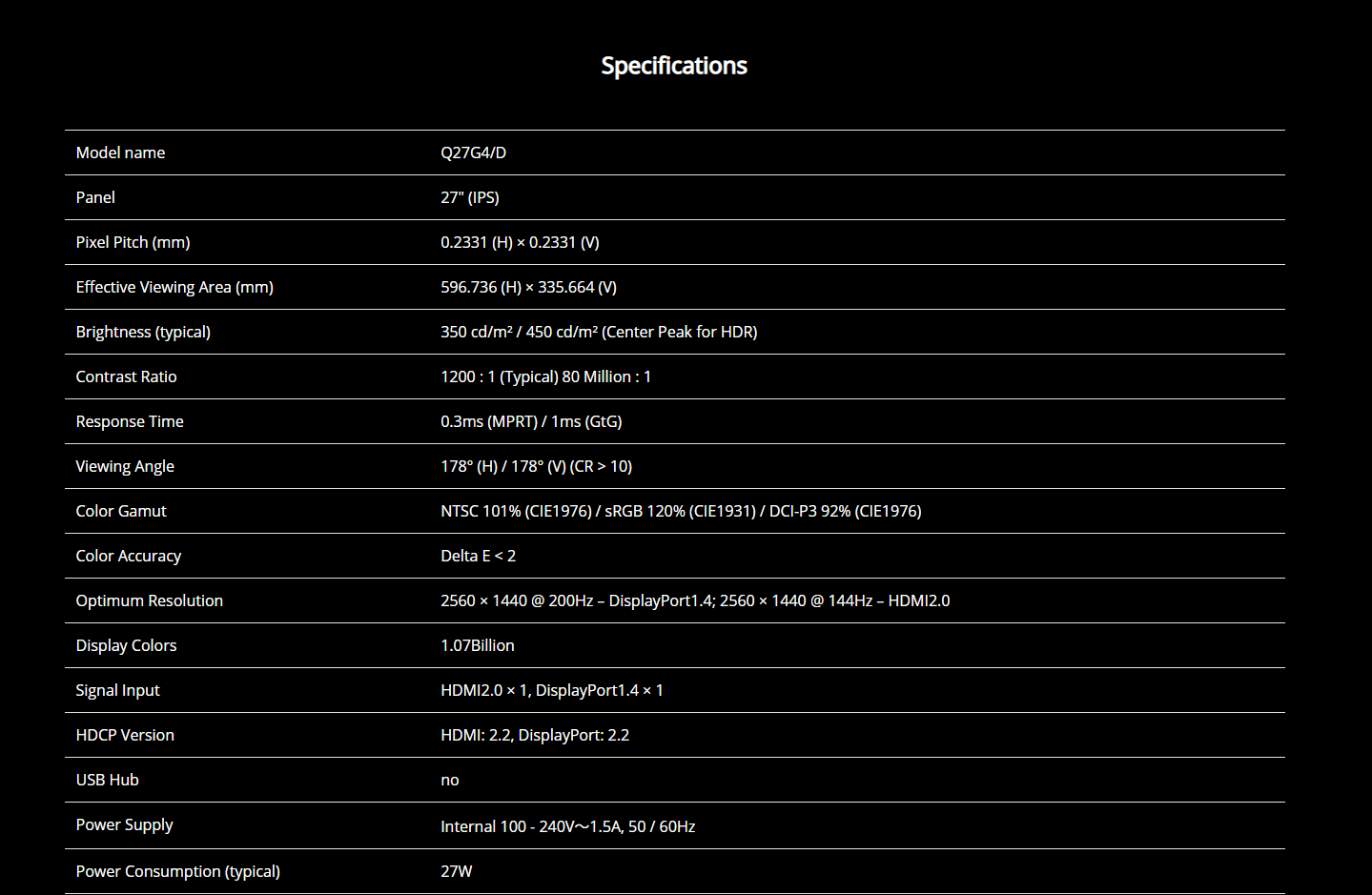Click the Power Consumption 27W value
The height and width of the screenshot is (895, 1372).
[x=456, y=871]
